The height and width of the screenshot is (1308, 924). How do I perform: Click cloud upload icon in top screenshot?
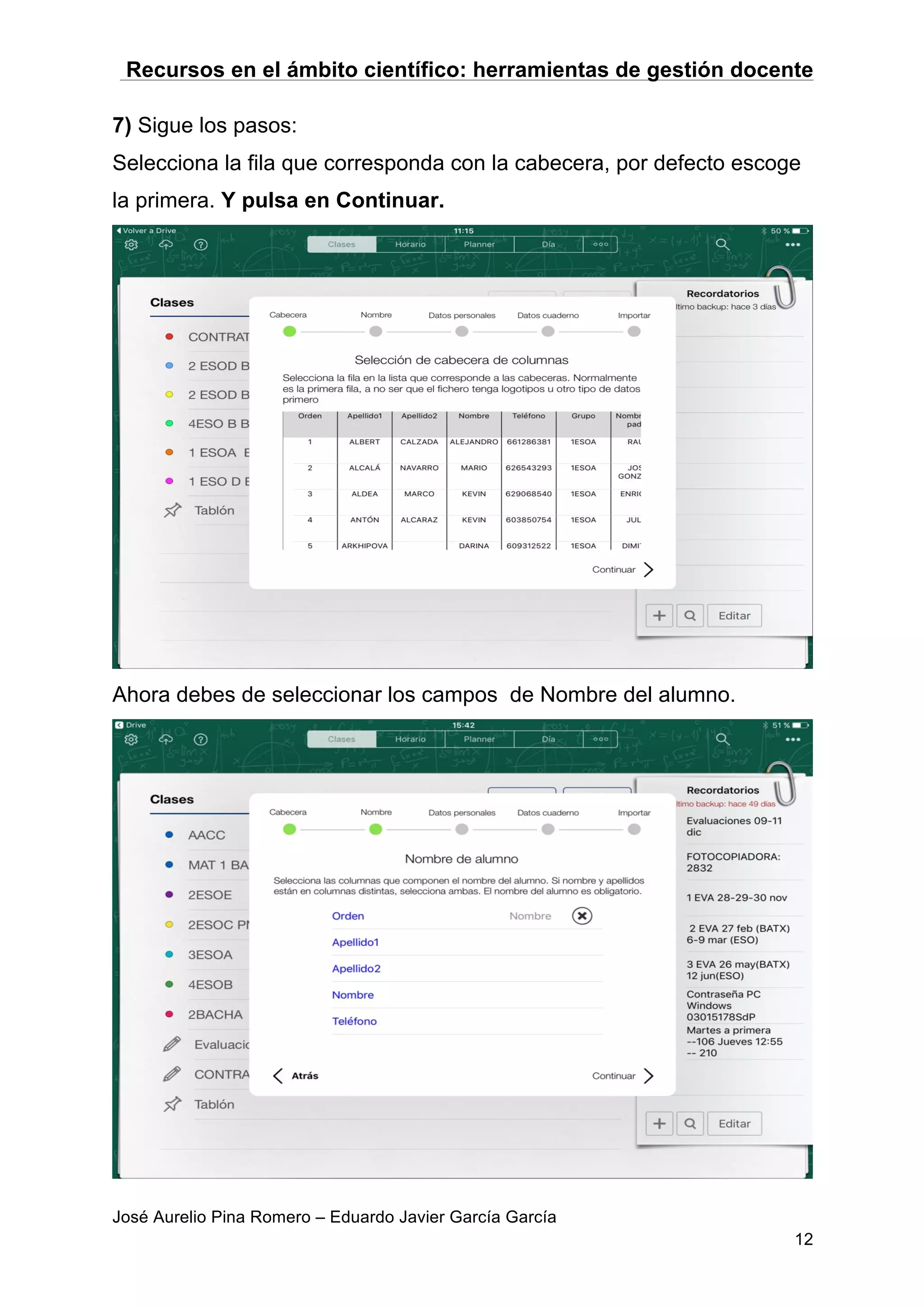click(x=166, y=244)
